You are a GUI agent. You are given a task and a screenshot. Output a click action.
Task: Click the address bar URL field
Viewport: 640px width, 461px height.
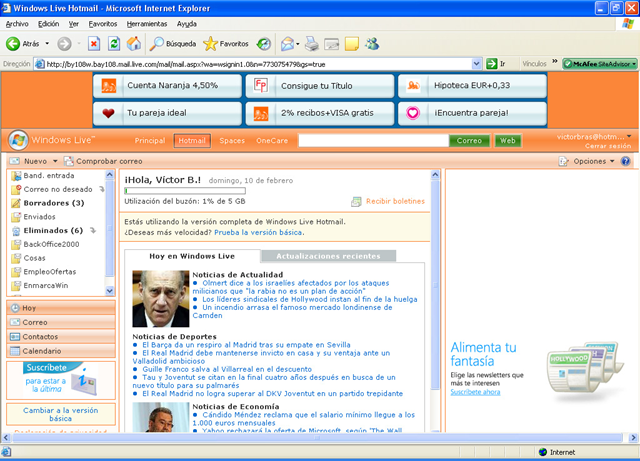(258, 64)
